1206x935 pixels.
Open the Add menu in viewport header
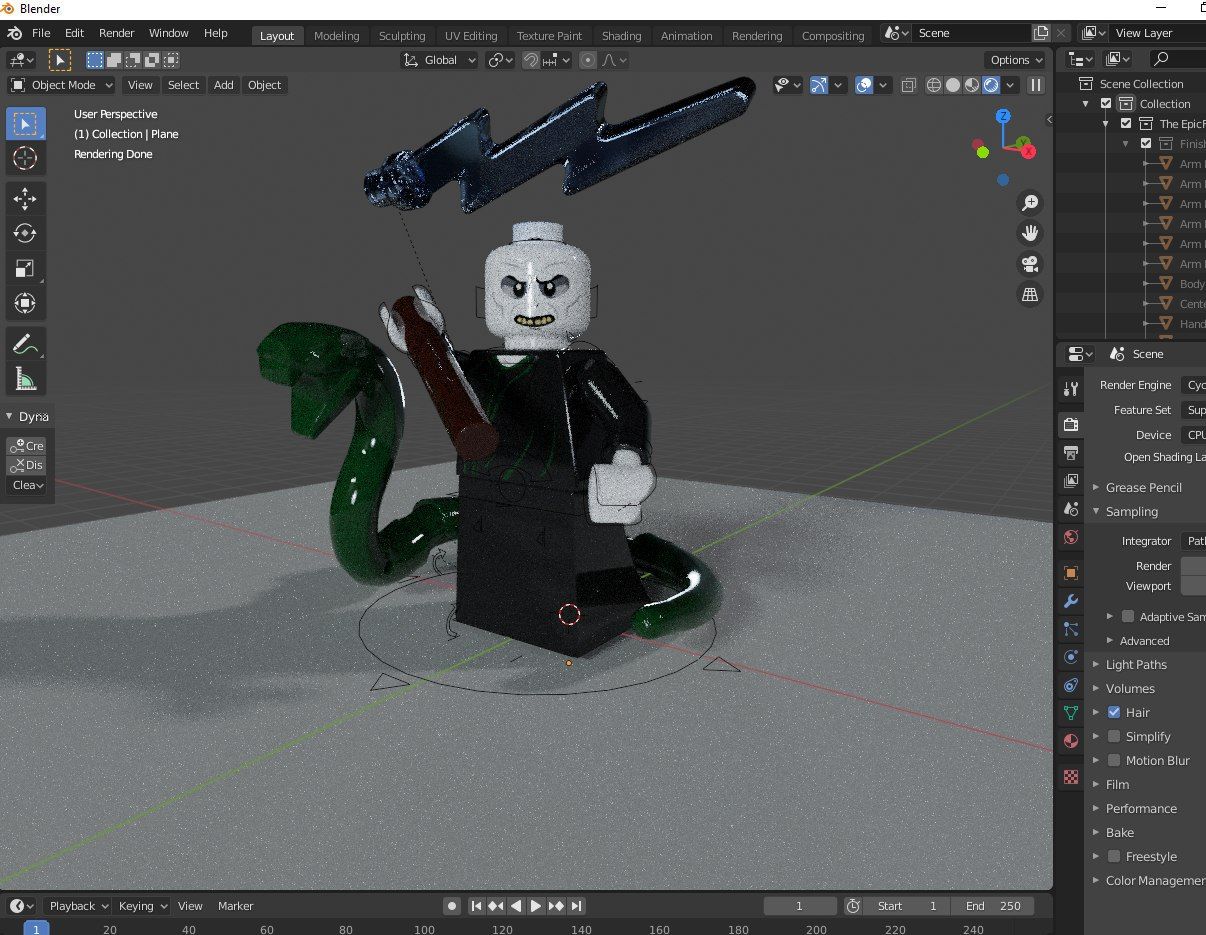(224, 85)
